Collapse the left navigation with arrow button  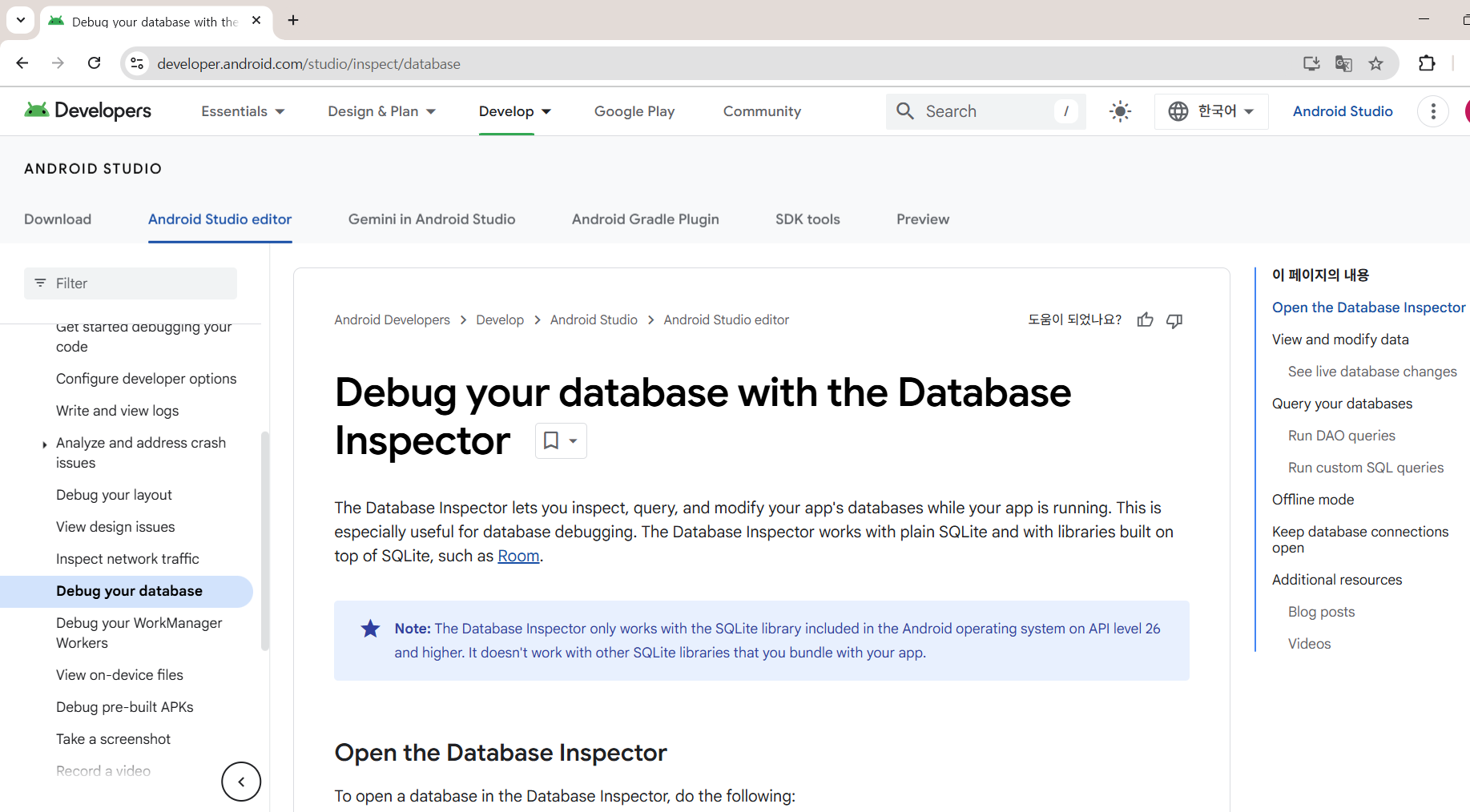tap(241, 782)
